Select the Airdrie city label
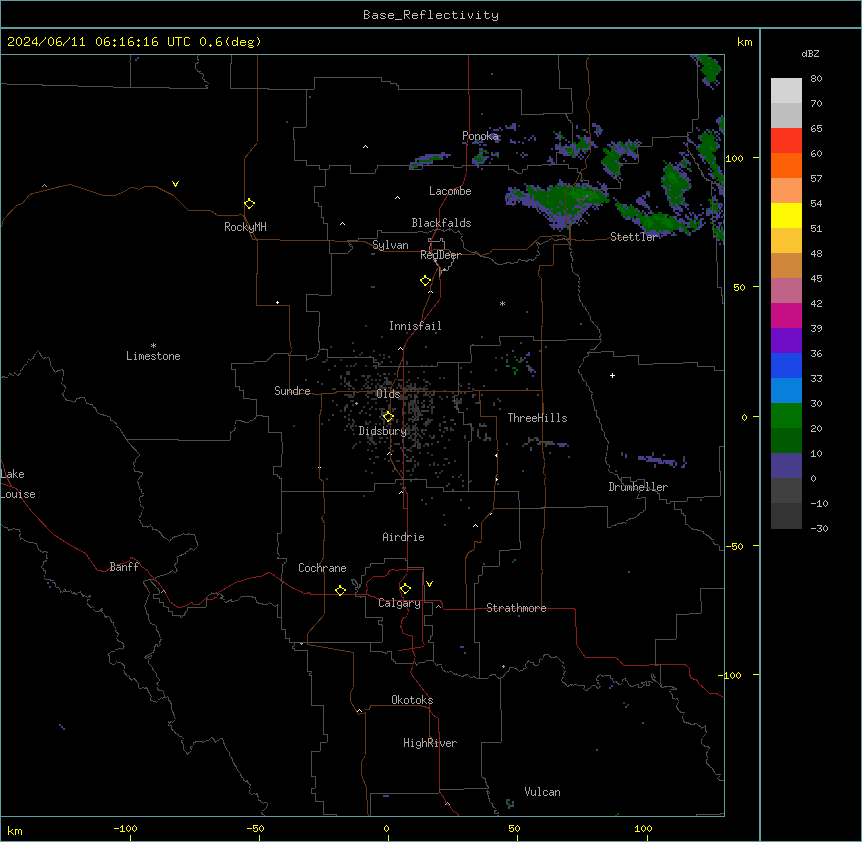862x842 pixels. tap(403, 537)
